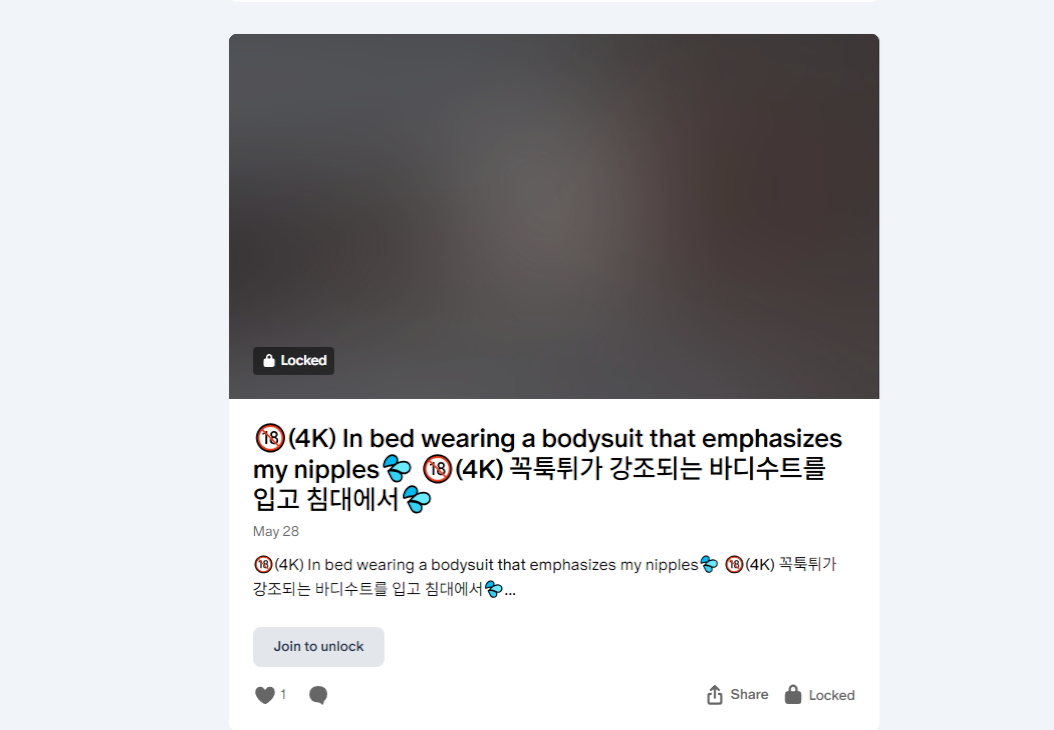Click the Locked text at bottom right
This screenshot has height=730, width=1054.
pos(832,695)
